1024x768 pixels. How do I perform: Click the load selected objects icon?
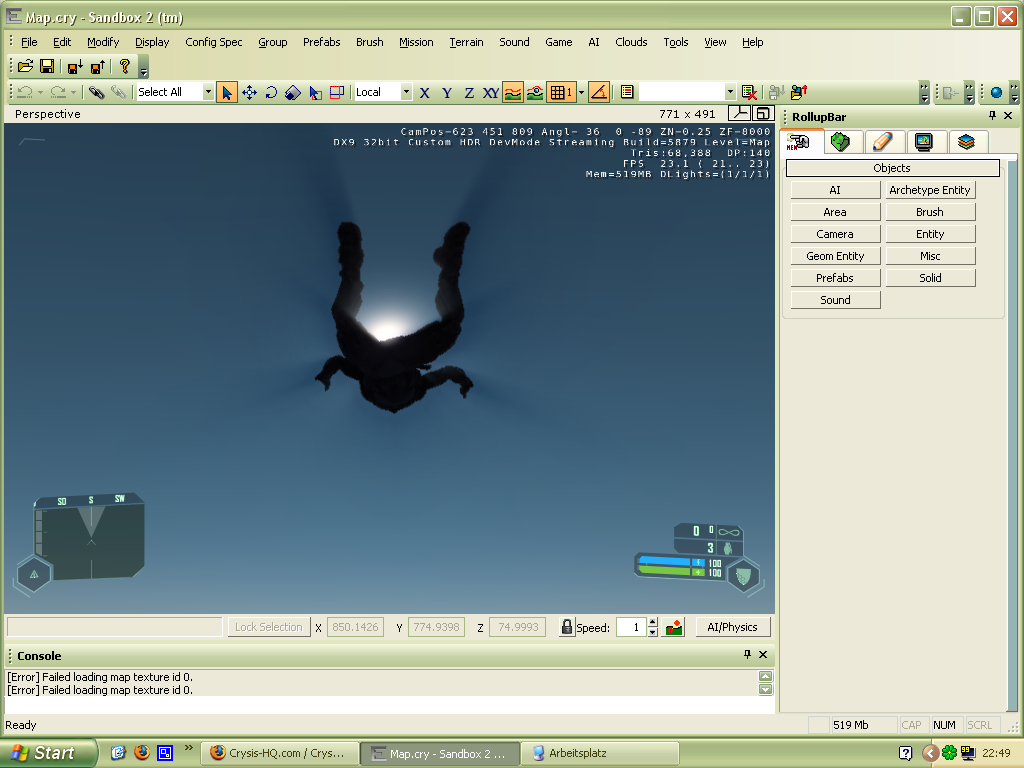coord(97,66)
